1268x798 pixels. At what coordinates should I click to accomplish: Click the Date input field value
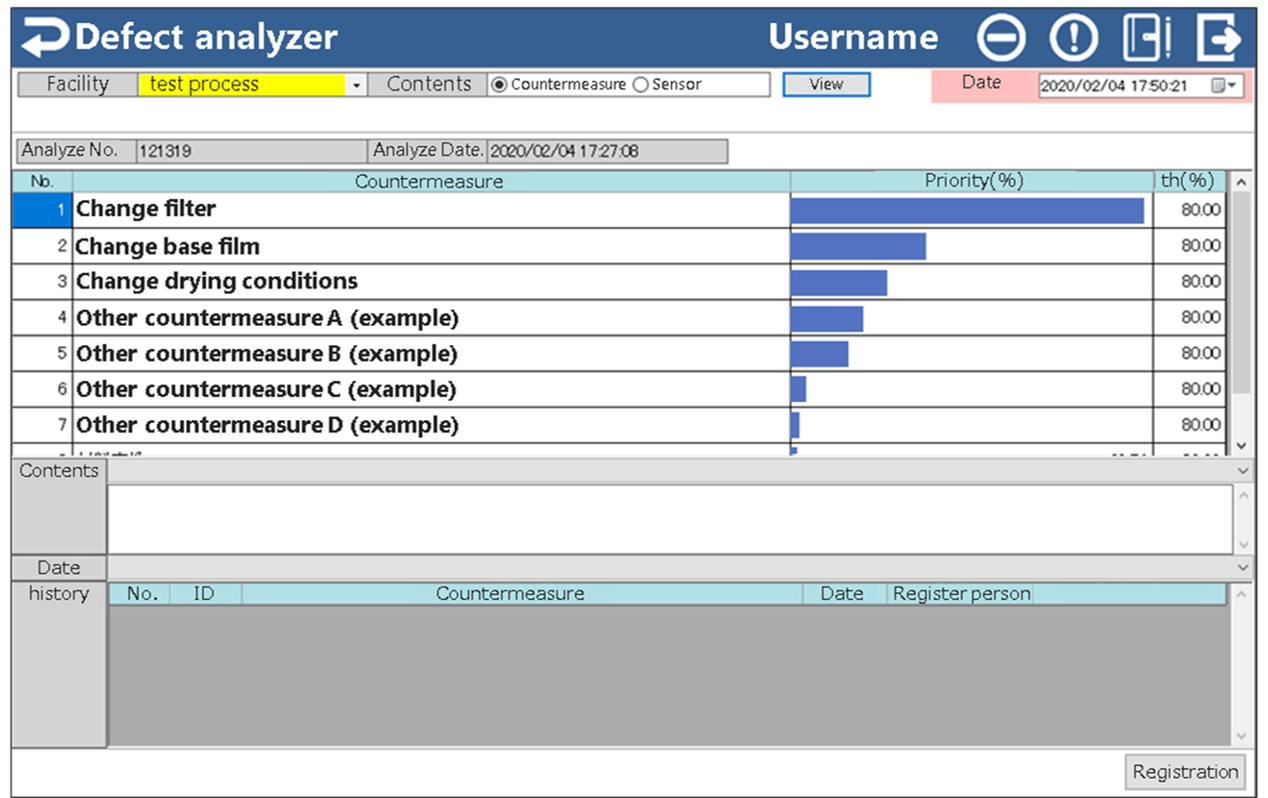tap(1113, 86)
